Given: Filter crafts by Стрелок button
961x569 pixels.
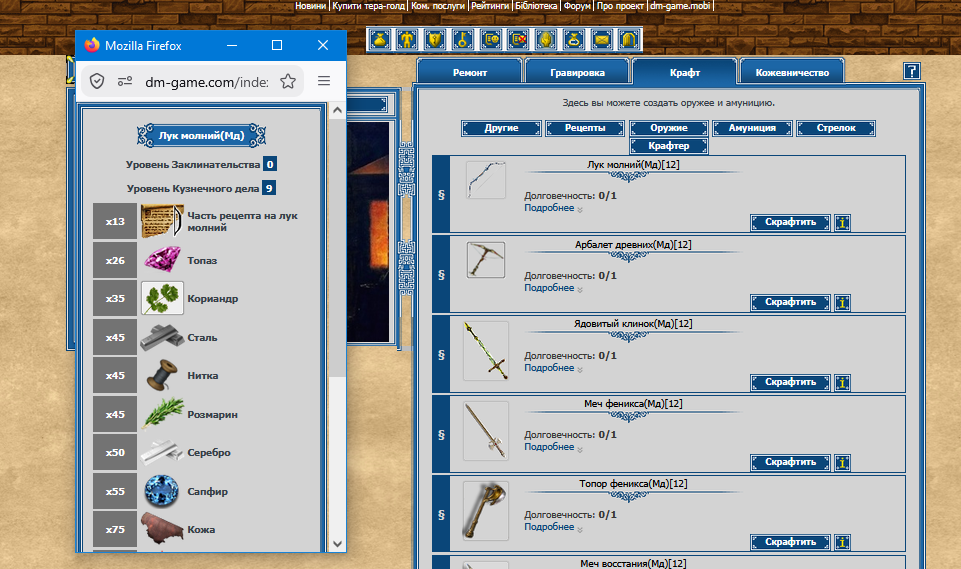Looking at the screenshot, I should point(836,128).
